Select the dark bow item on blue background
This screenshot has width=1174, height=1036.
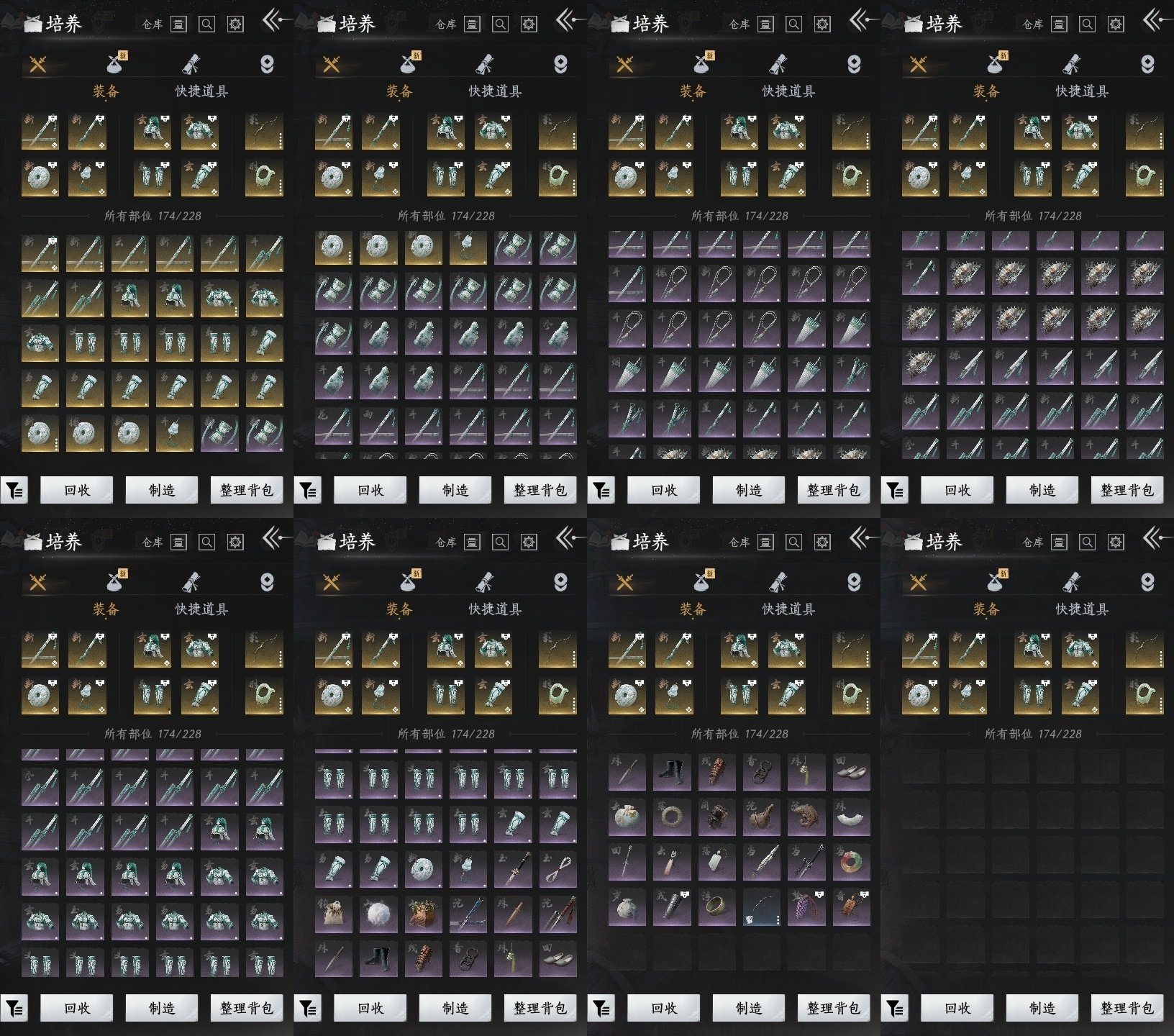coord(762,907)
